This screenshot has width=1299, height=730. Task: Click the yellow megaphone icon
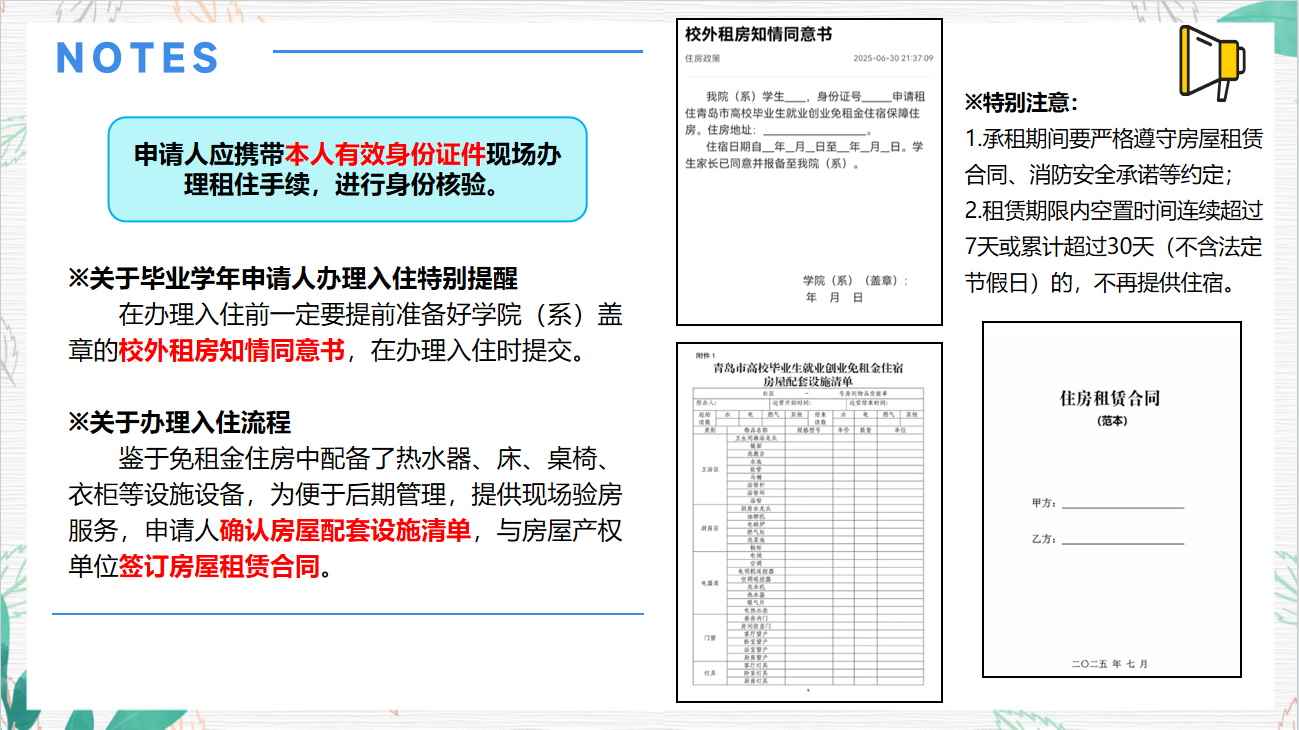tap(1211, 59)
